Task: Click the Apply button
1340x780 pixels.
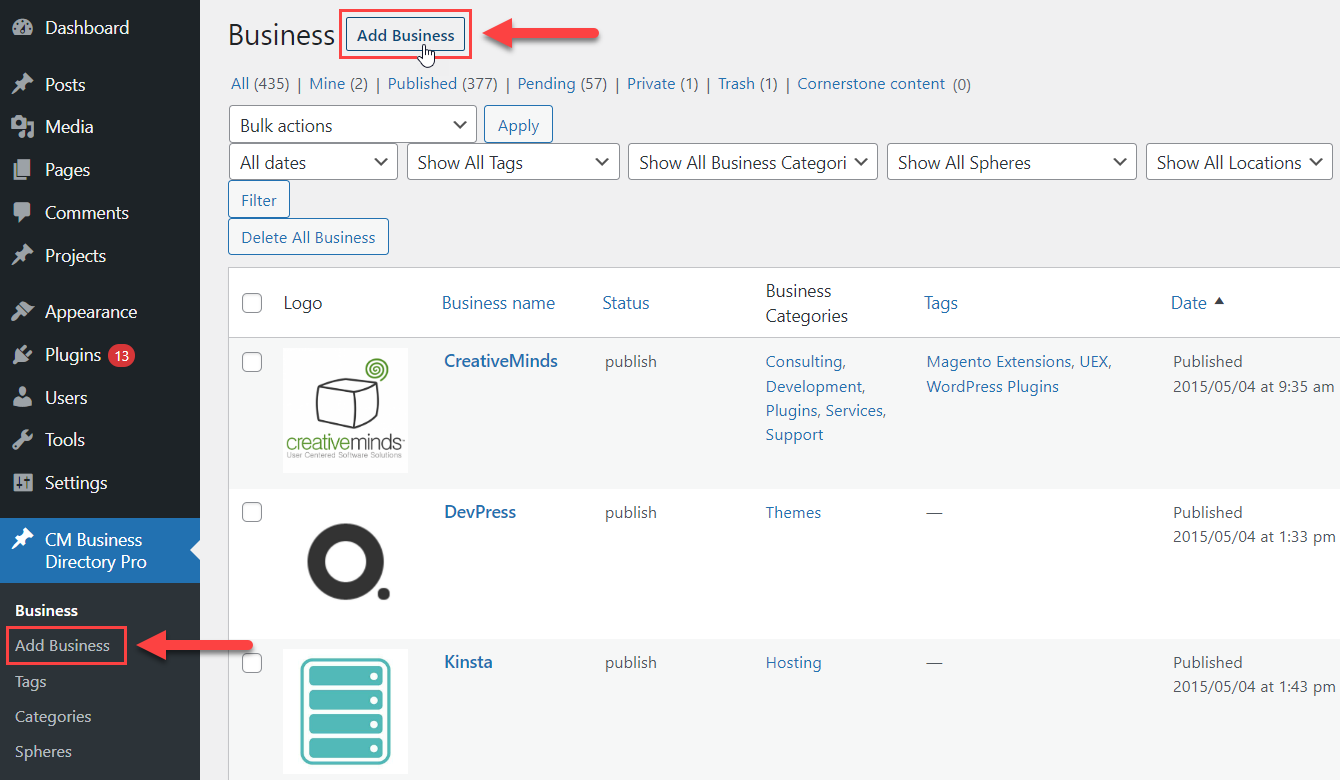Action: click(518, 125)
